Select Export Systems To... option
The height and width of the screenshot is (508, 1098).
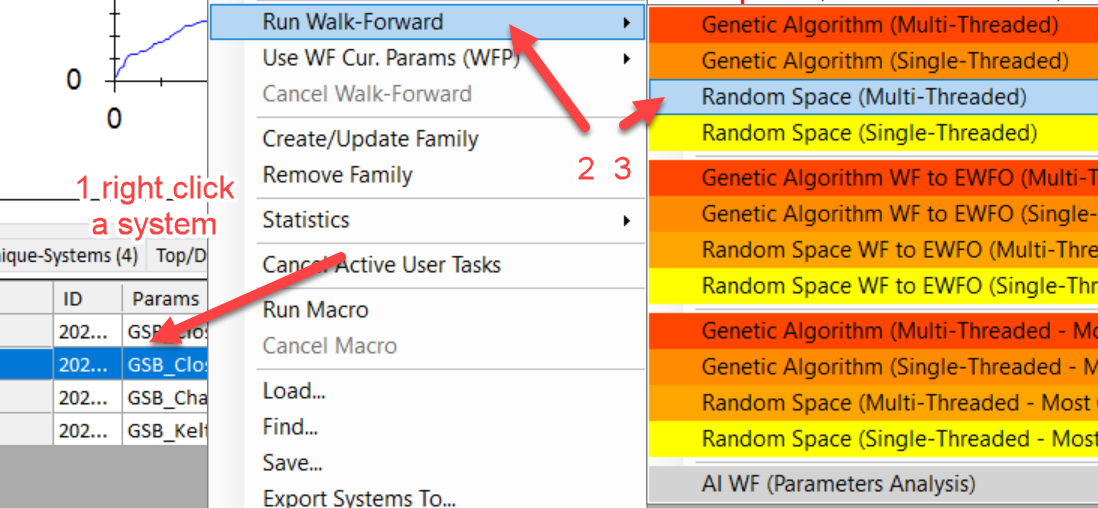click(x=359, y=498)
